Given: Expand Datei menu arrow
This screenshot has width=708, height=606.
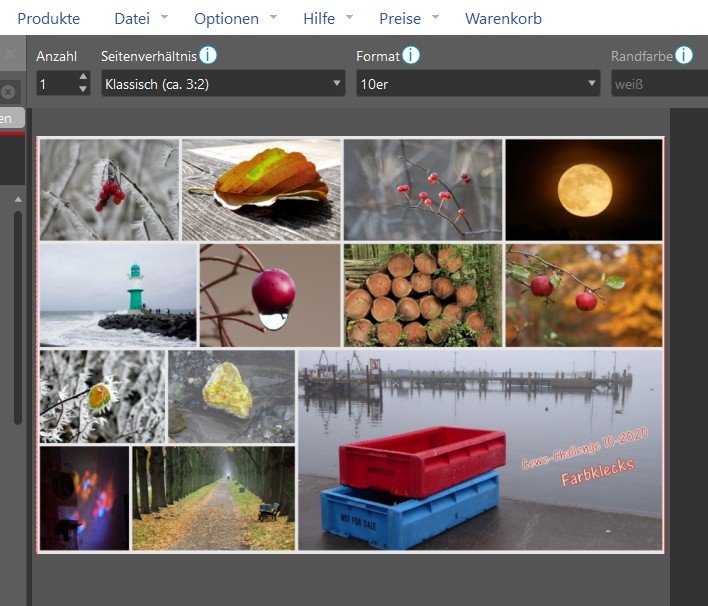Looking at the screenshot, I should (164, 17).
